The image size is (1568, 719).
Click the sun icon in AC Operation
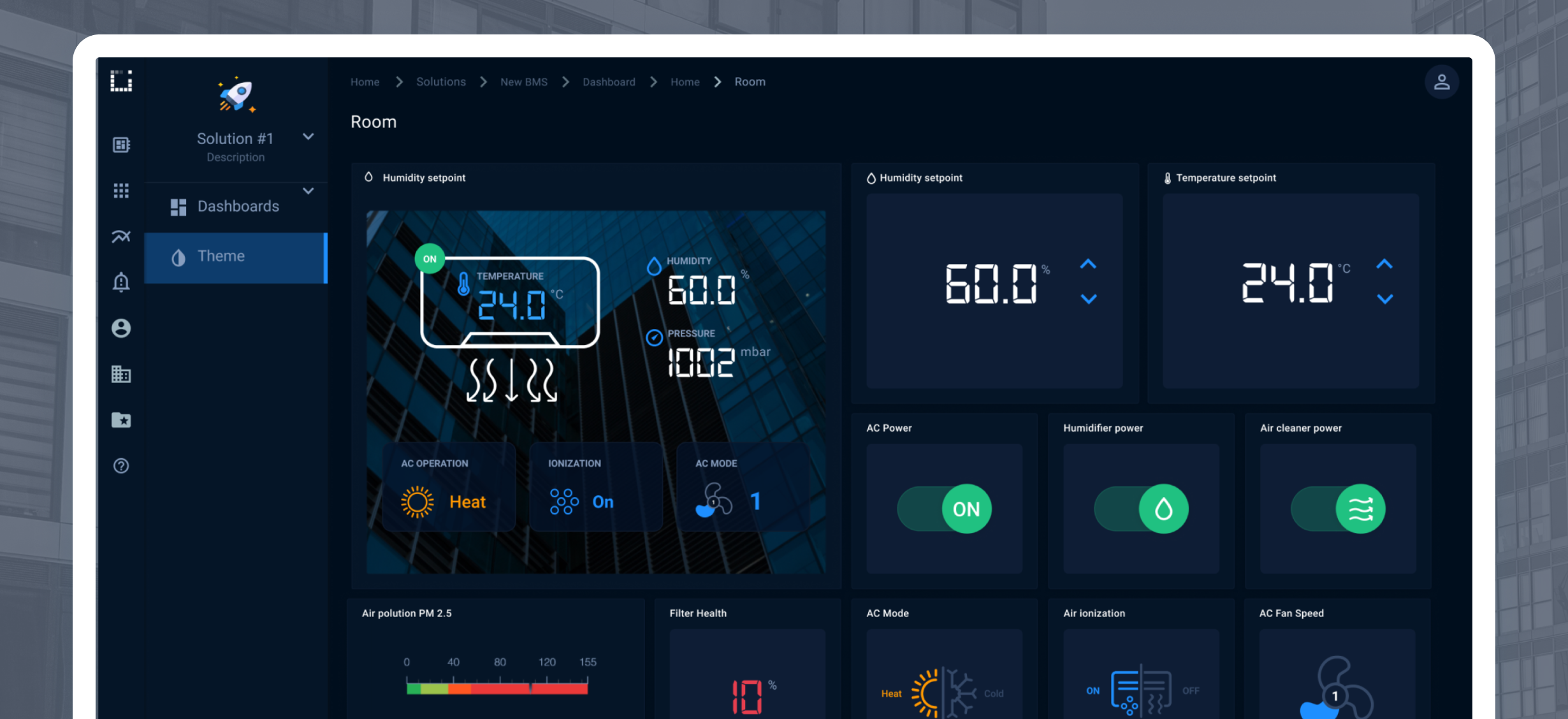coord(417,502)
